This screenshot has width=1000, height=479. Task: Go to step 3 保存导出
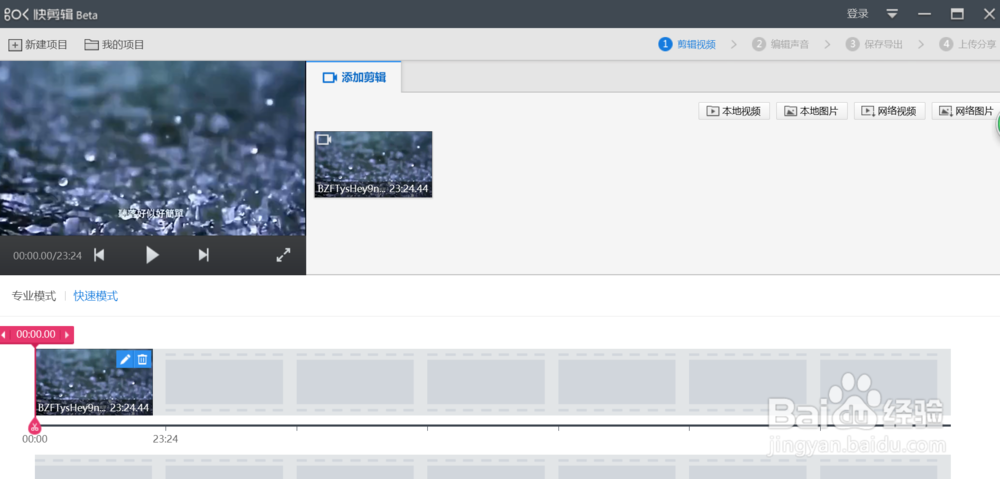[874, 44]
